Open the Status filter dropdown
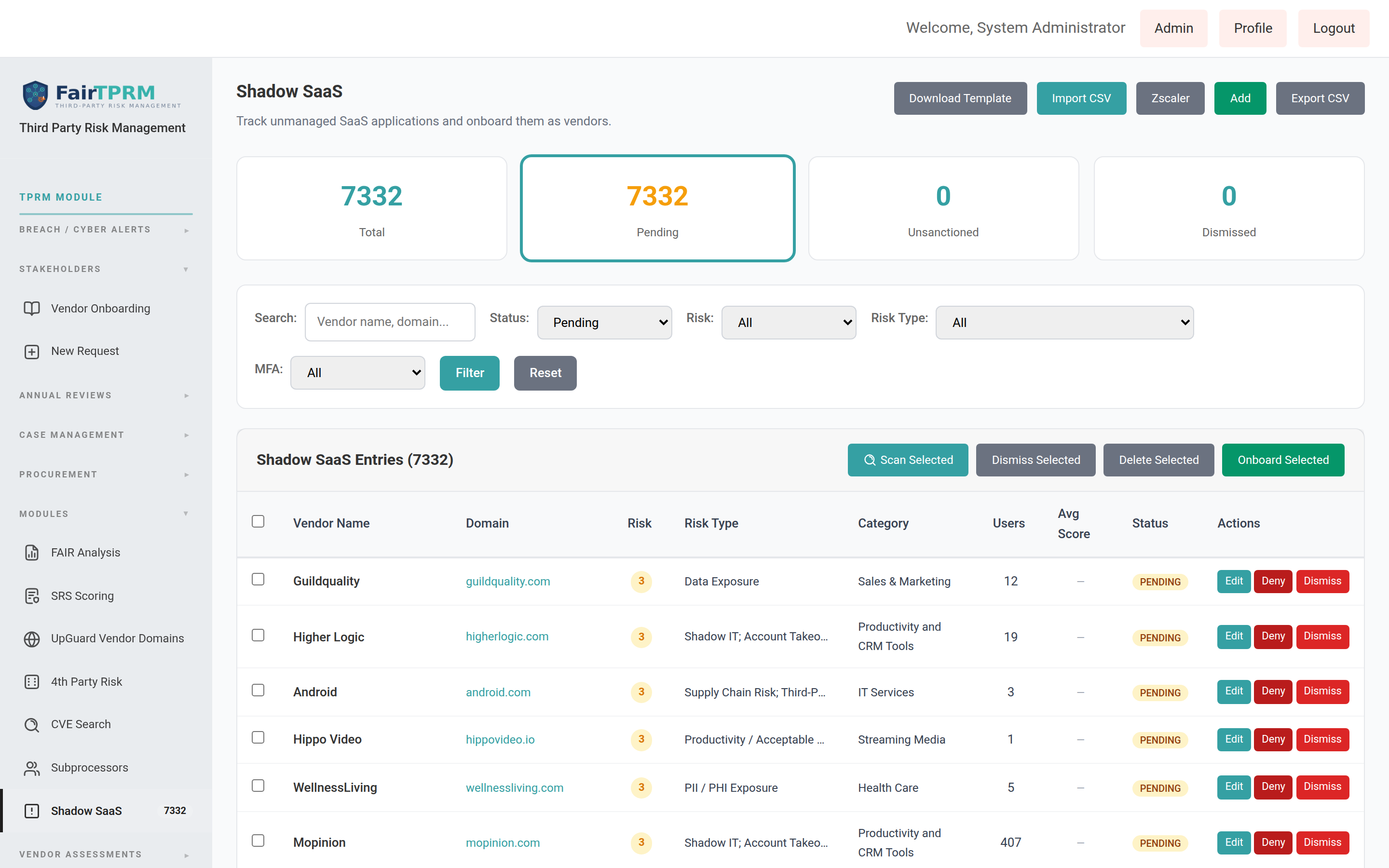Viewport: 1389px width, 868px height. click(604, 322)
